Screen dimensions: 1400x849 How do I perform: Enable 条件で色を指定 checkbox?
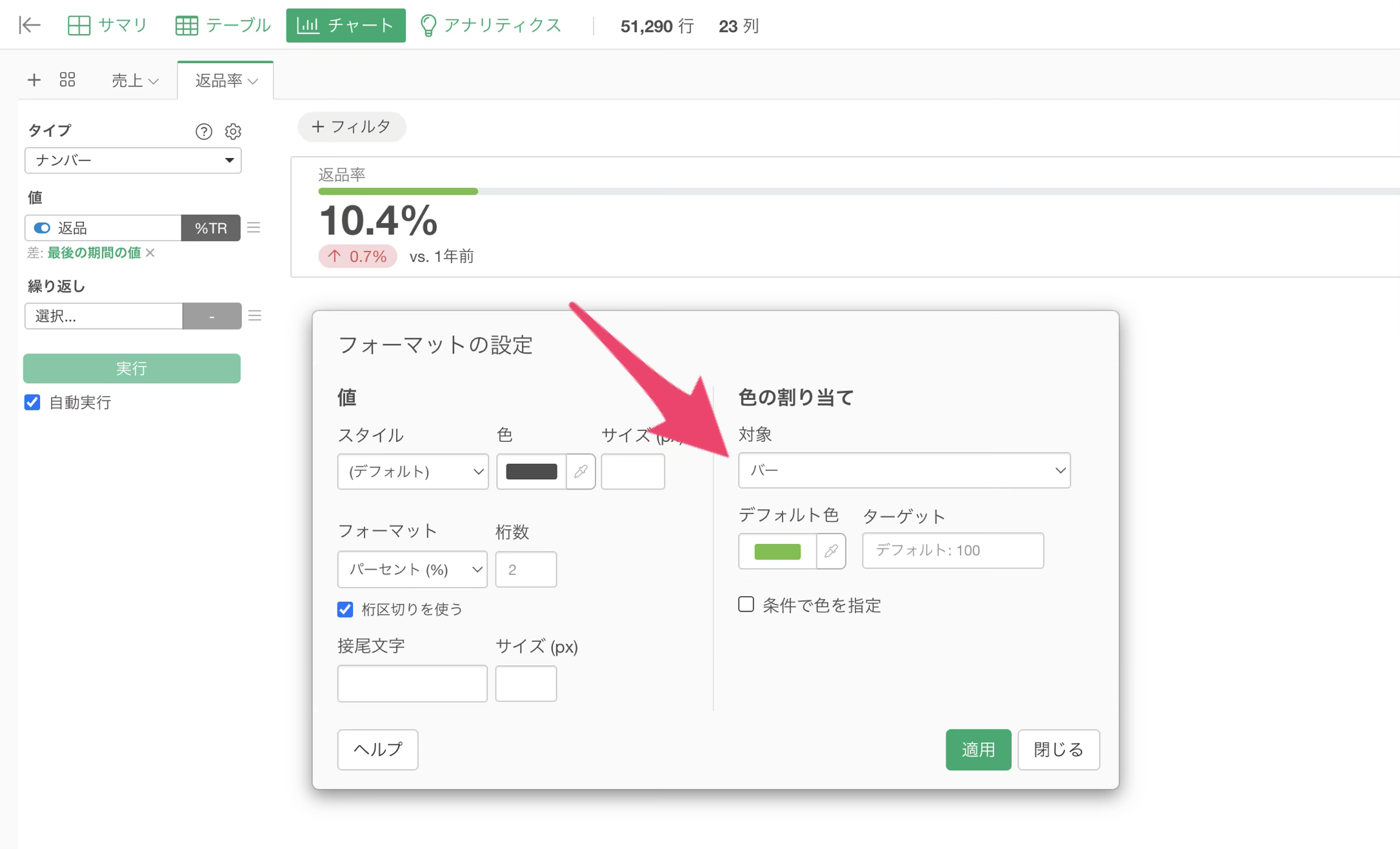(746, 604)
